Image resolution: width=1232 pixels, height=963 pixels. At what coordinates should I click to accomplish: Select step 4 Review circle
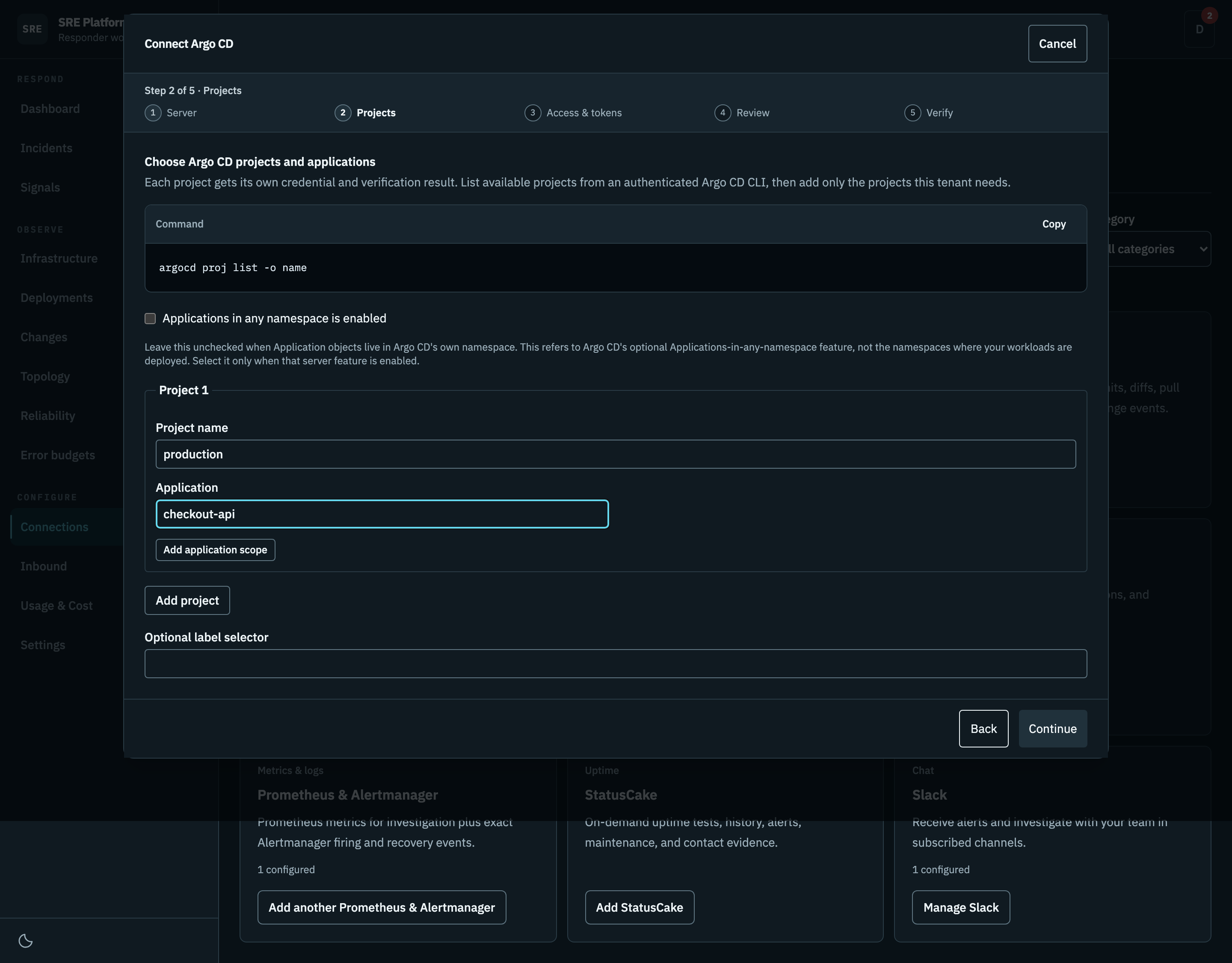tap(723, 113)
